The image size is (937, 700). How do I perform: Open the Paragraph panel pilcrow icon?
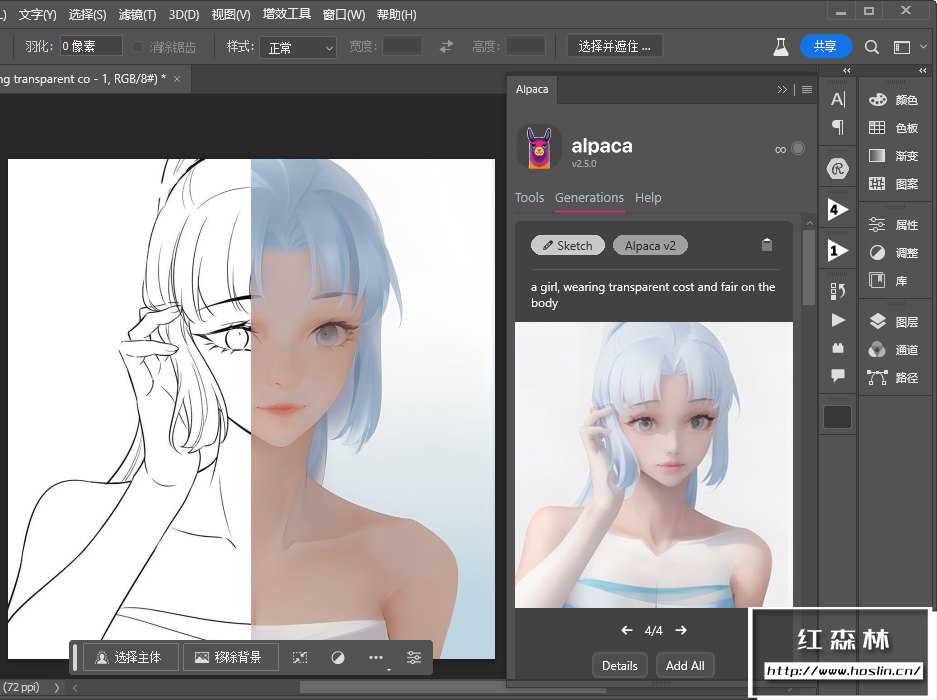[x=838, y=127]
